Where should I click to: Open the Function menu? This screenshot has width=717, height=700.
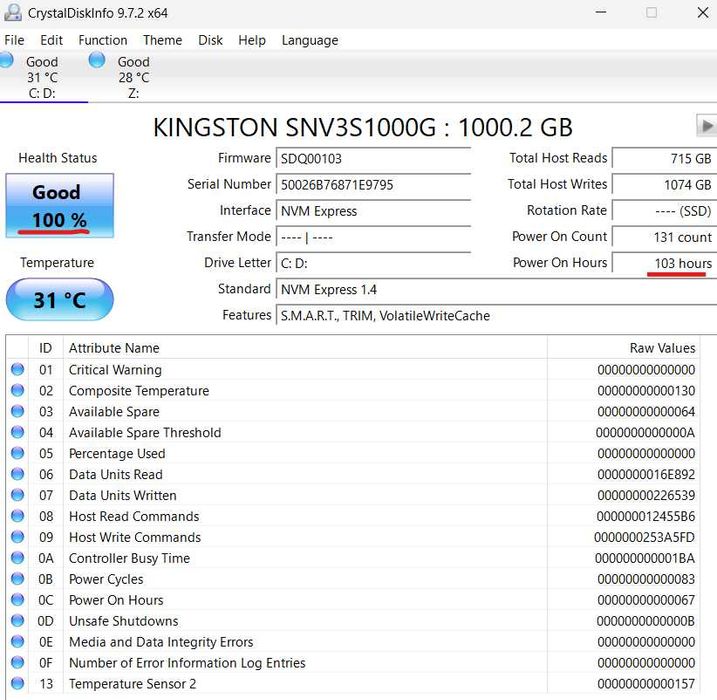point(103,40)
